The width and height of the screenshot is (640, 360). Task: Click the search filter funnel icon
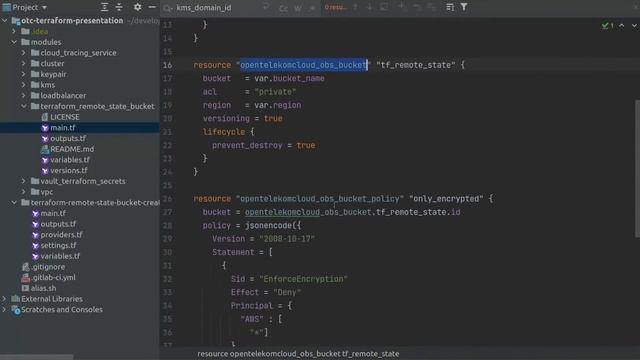(x=464, y=7)
